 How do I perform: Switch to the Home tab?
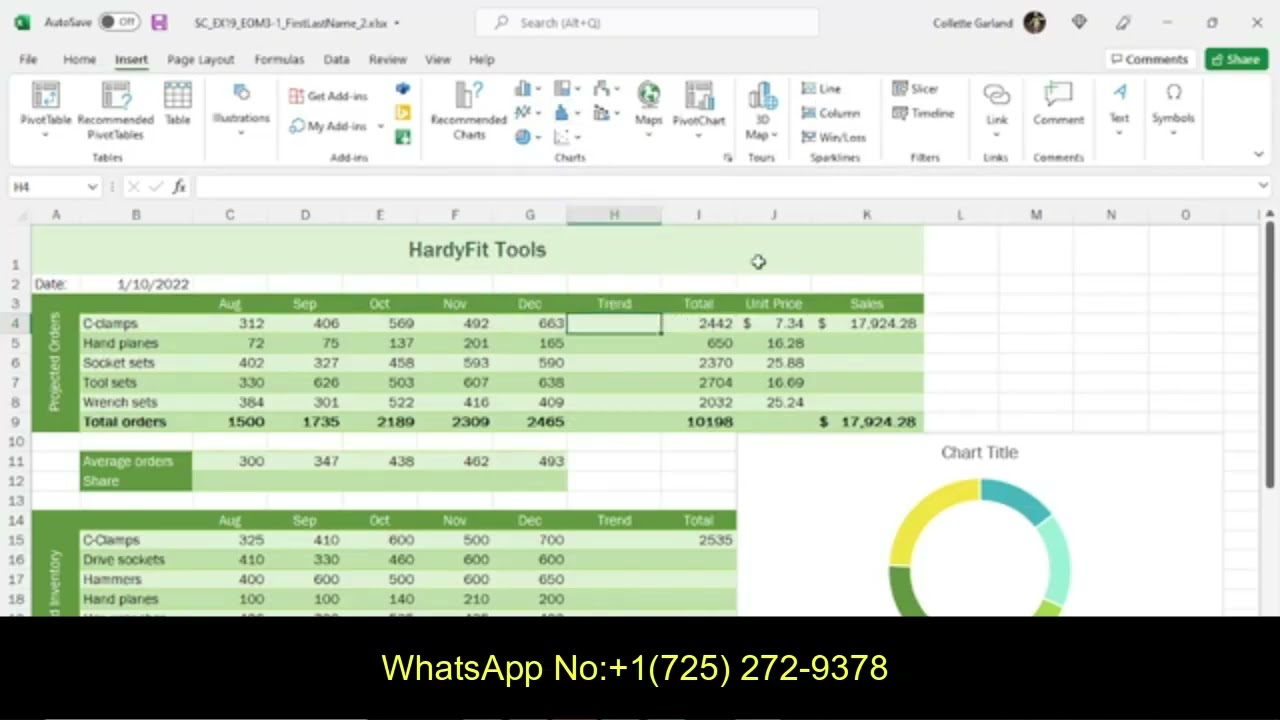coord(80,60)
